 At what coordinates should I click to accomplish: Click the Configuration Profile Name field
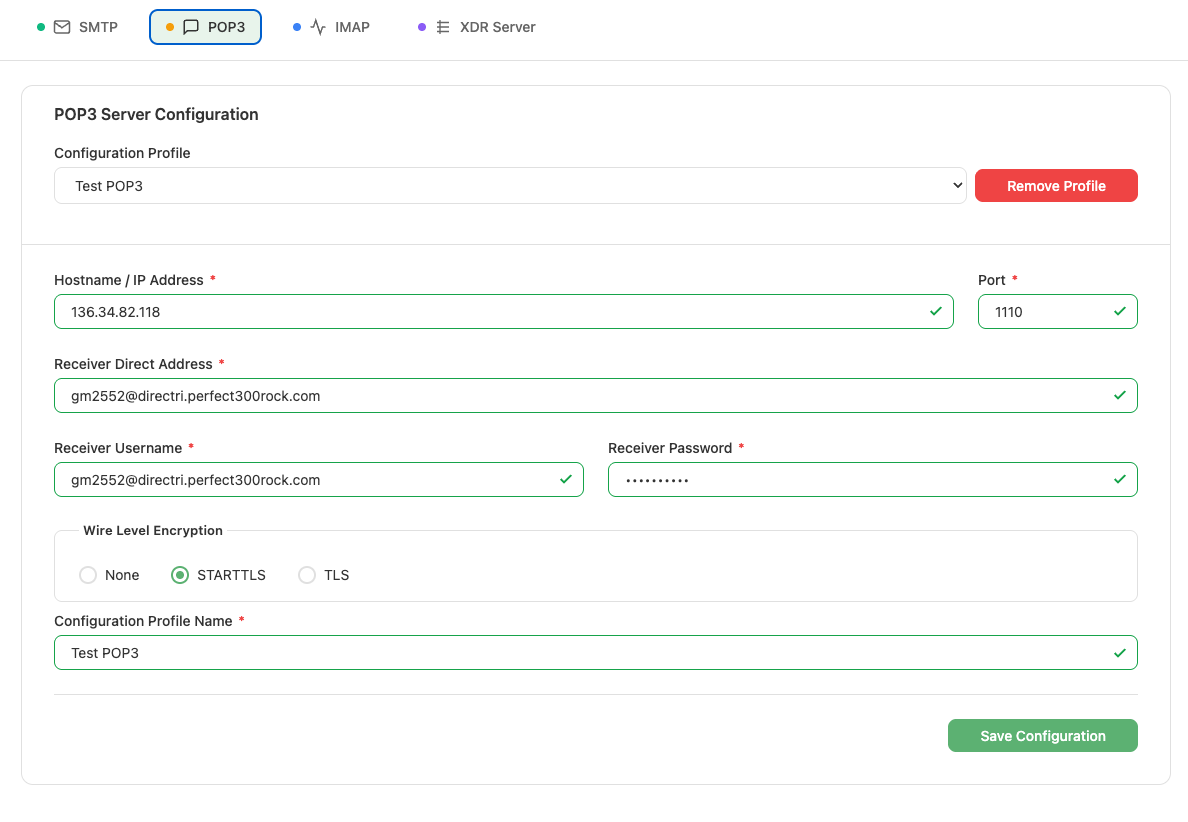click(x=596, y=652)
